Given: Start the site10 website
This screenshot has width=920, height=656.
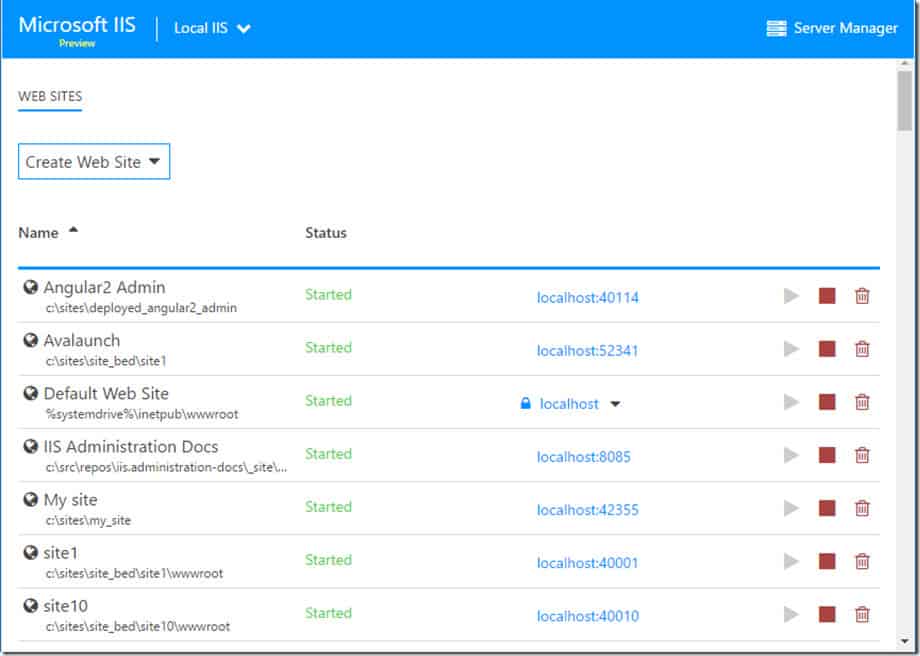Looking at the screenshot, I should (x=792, y=614).
